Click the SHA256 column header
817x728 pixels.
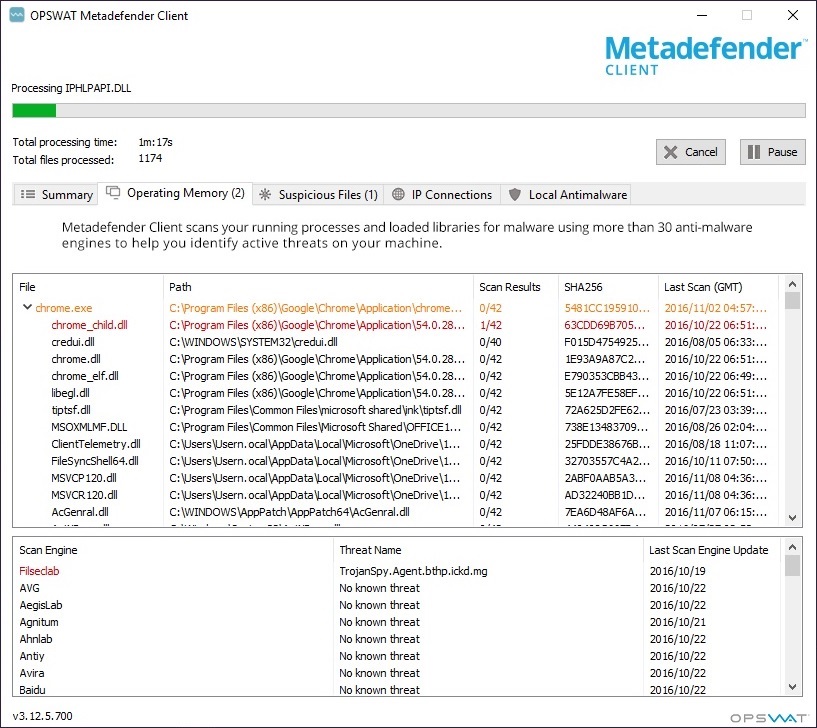(x=608, y=287)
